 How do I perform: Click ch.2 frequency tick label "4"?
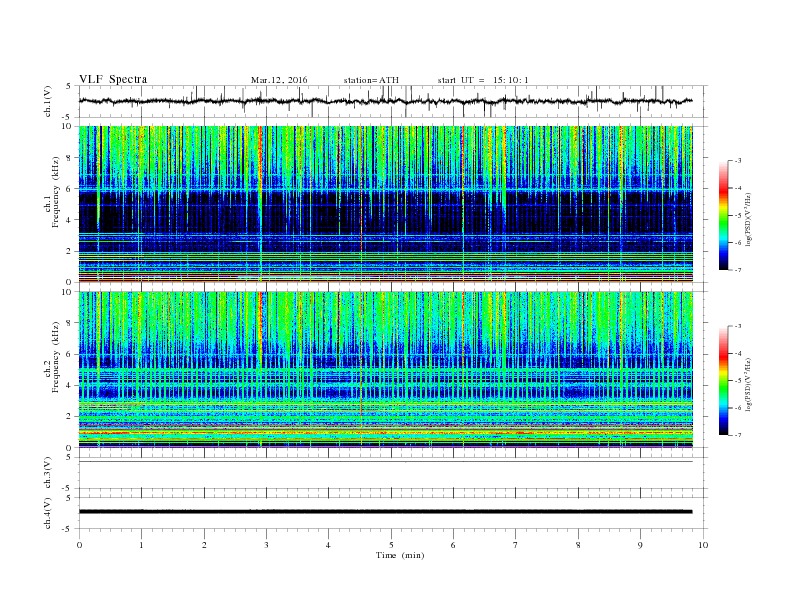coord(70,385)
